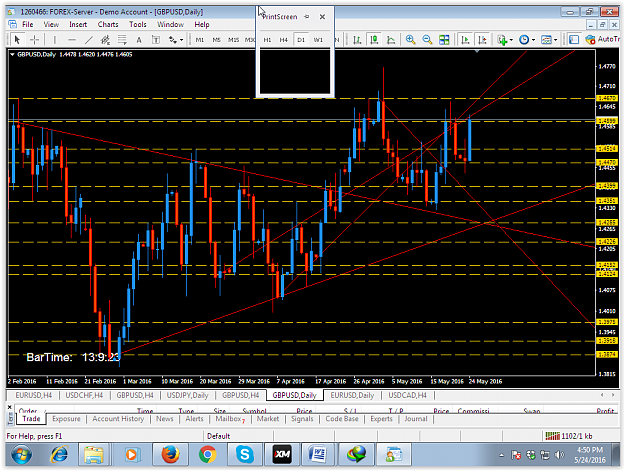Select H4 timeframe in PrintScreen toolbar

pyautogui.click(x=283, y=39)
